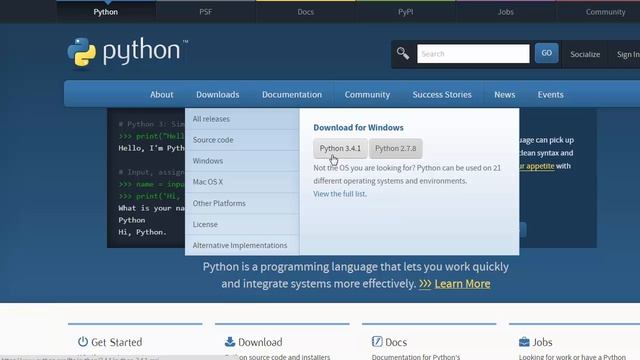The width and height of the screenshot is (640, 360).
Task: Click the GO search button
Action: [547, 53]
